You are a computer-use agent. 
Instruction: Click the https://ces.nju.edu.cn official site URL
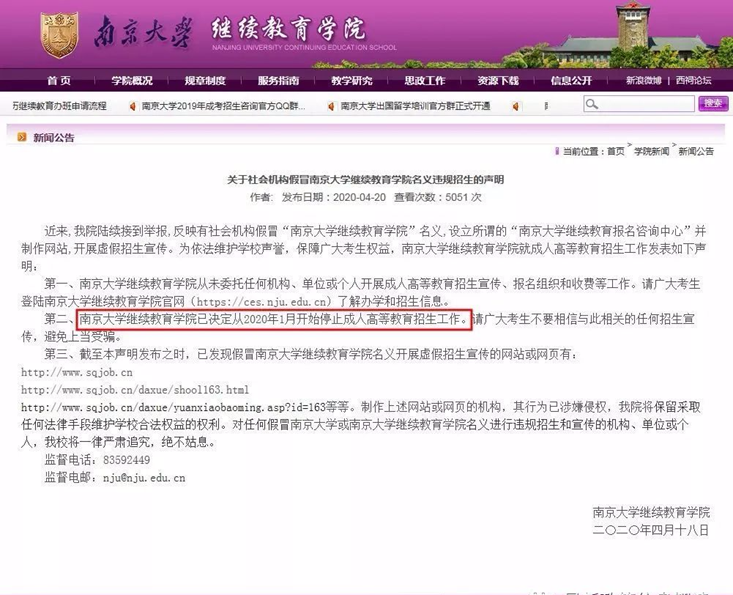coord(261,301)
